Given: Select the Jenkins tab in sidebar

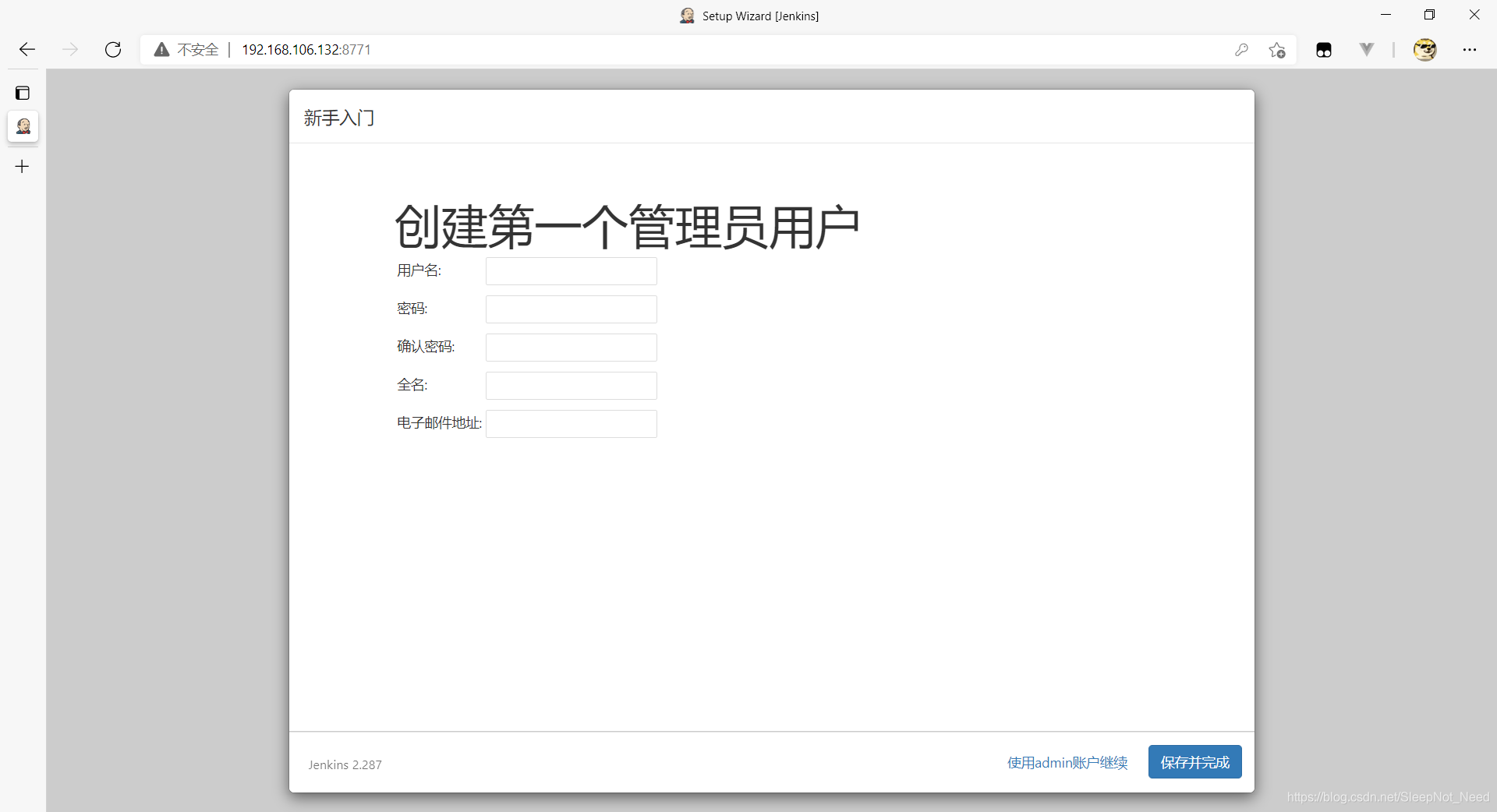Looking at the screenshot, I should [23, 126].
